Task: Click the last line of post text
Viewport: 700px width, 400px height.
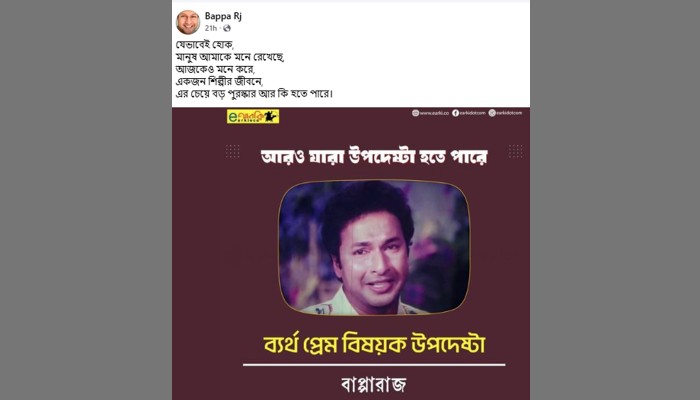Action: 254,94
